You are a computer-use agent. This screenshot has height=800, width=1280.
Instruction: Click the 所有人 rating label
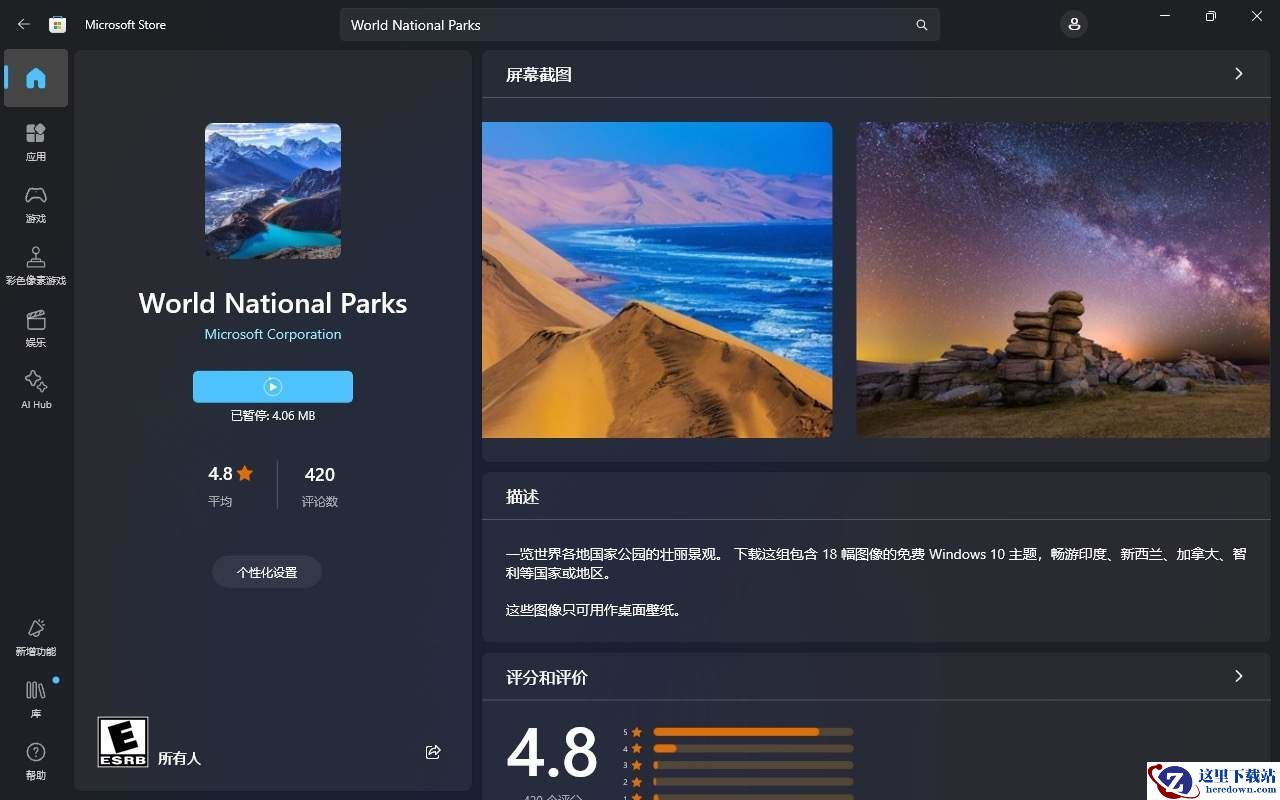[180, 758]
